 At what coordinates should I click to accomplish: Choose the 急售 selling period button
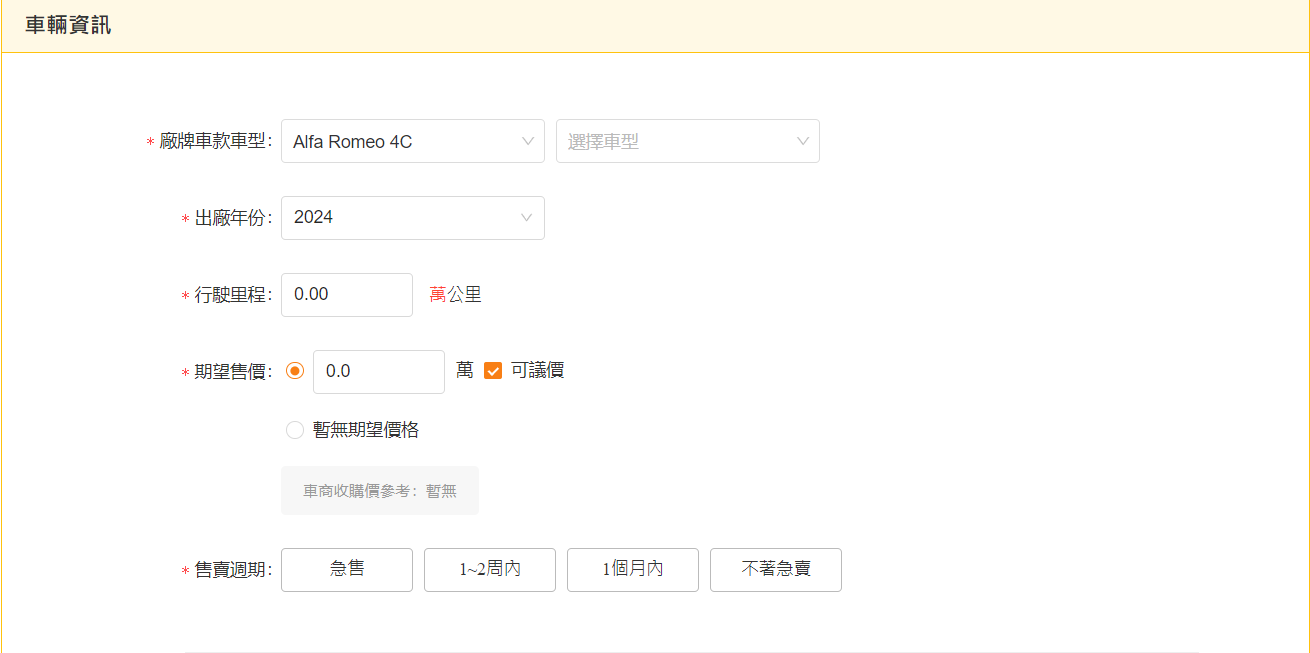346,569
